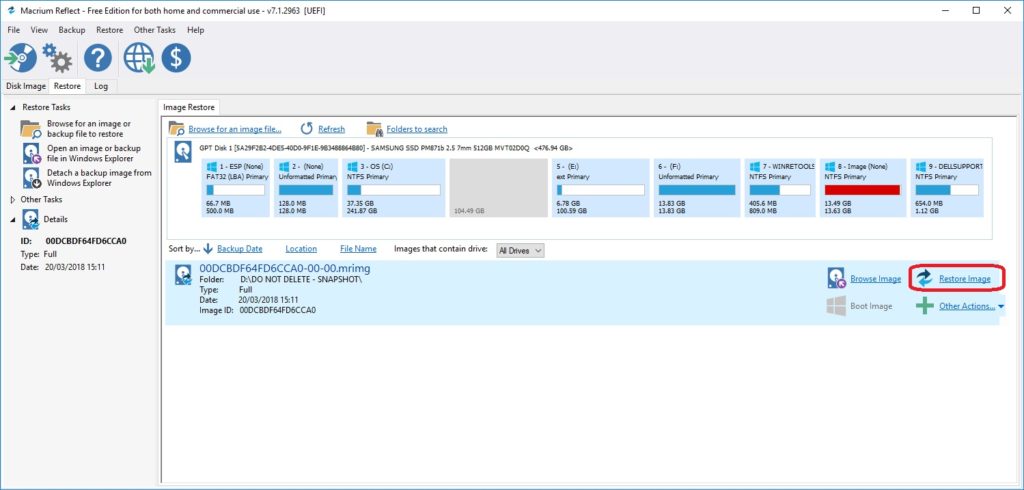
Task: Click the blue question mark help icon
Action: [97, 58]
